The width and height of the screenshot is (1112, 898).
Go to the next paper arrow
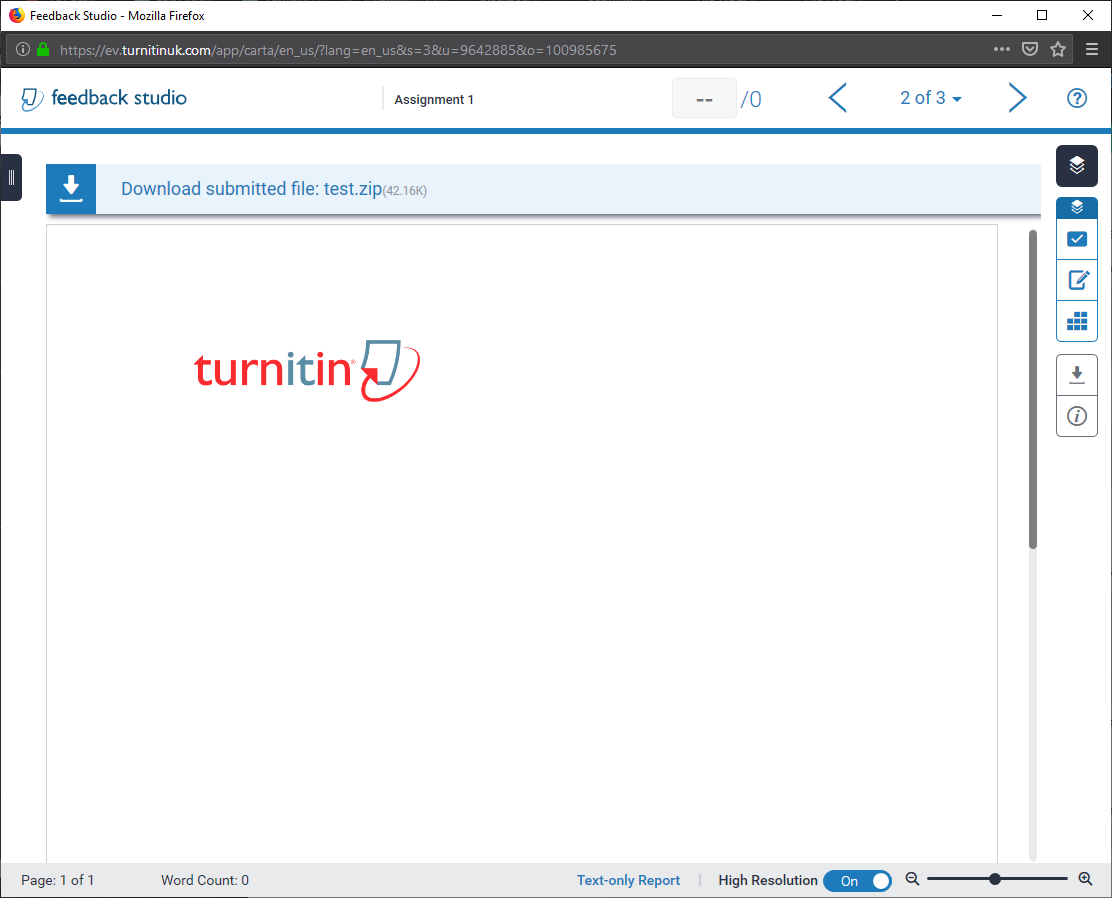(x=1017, y=98)
